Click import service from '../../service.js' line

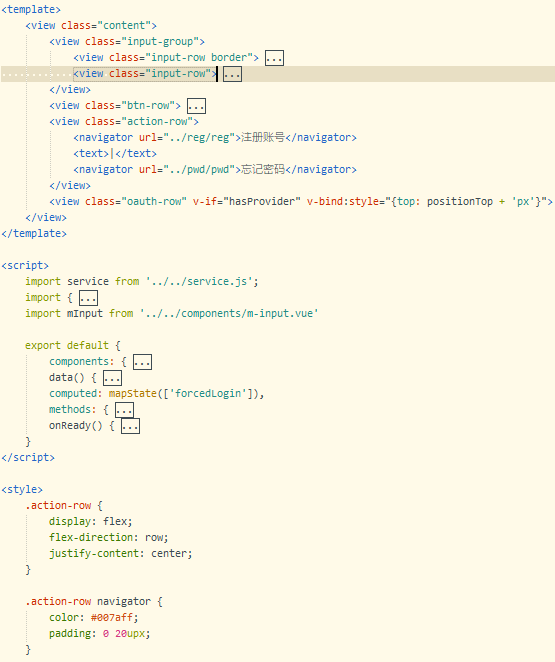click(x=141, y=282)
